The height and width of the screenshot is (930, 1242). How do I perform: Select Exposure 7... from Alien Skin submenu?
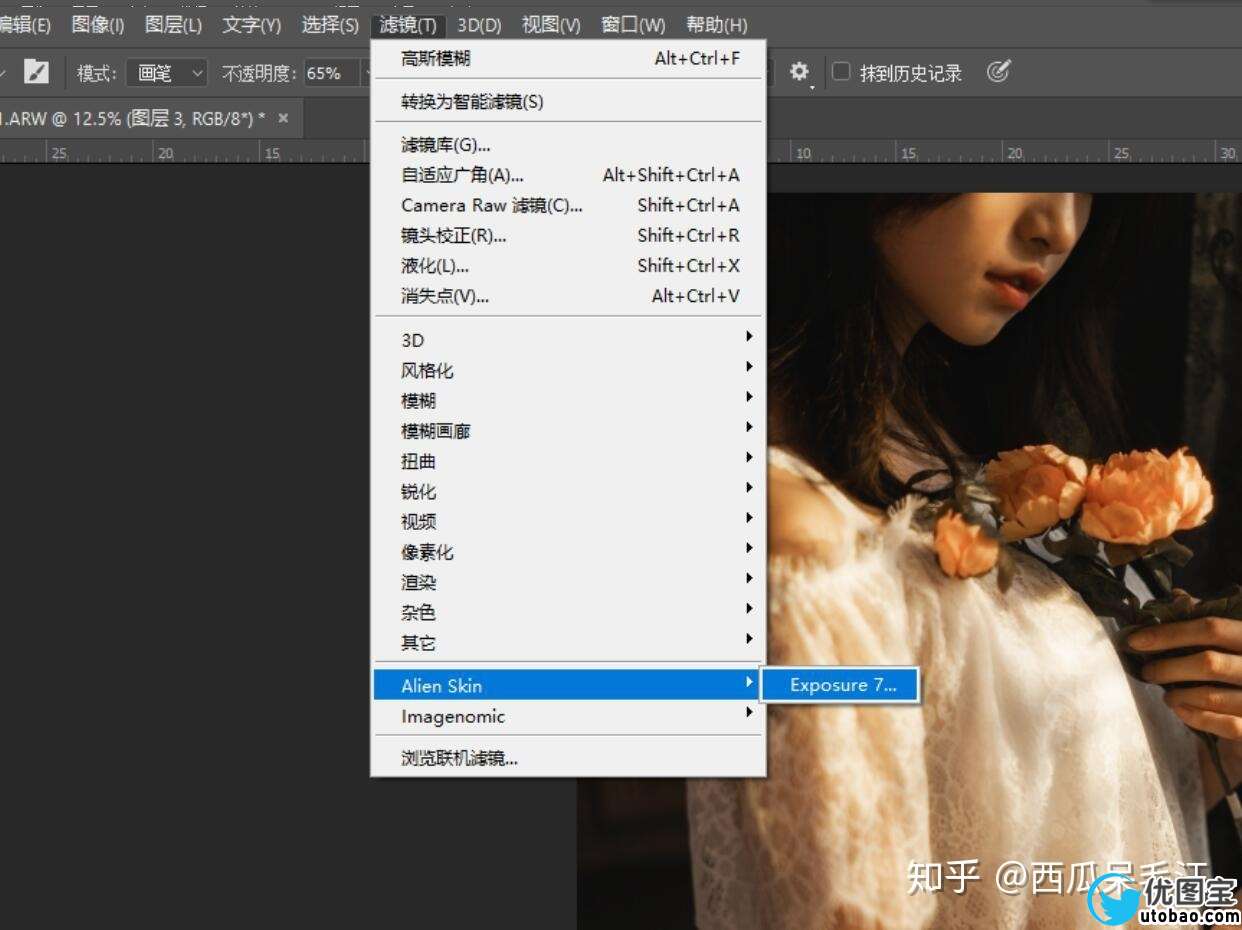(842, 685)
